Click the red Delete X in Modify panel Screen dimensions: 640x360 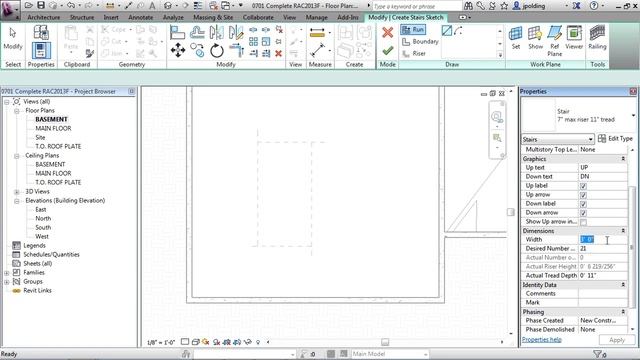tap(278, 53)
